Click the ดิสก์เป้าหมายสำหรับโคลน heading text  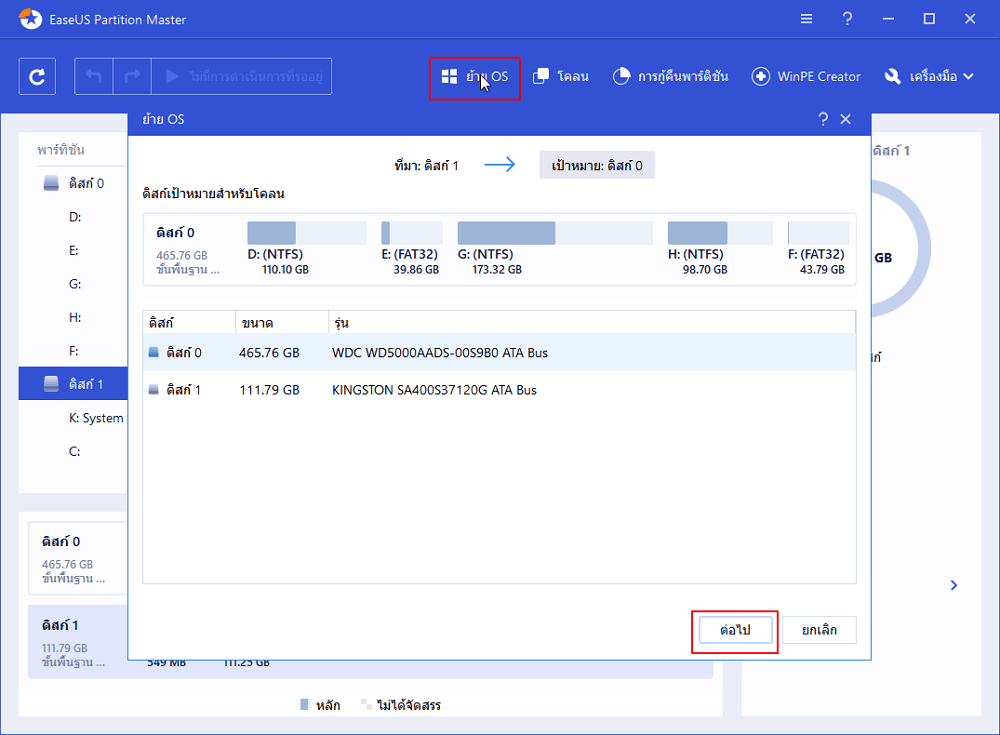pos(214,193)
